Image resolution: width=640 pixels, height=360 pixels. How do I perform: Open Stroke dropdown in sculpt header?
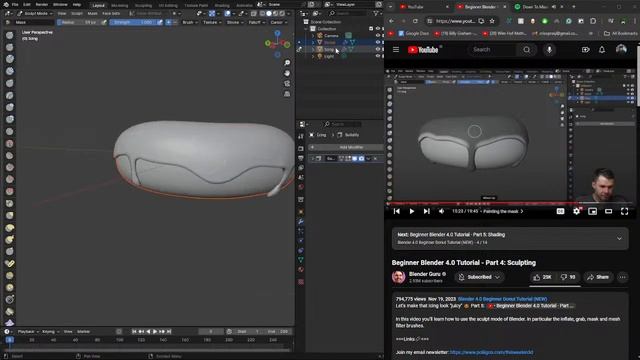tap(235, 22)
